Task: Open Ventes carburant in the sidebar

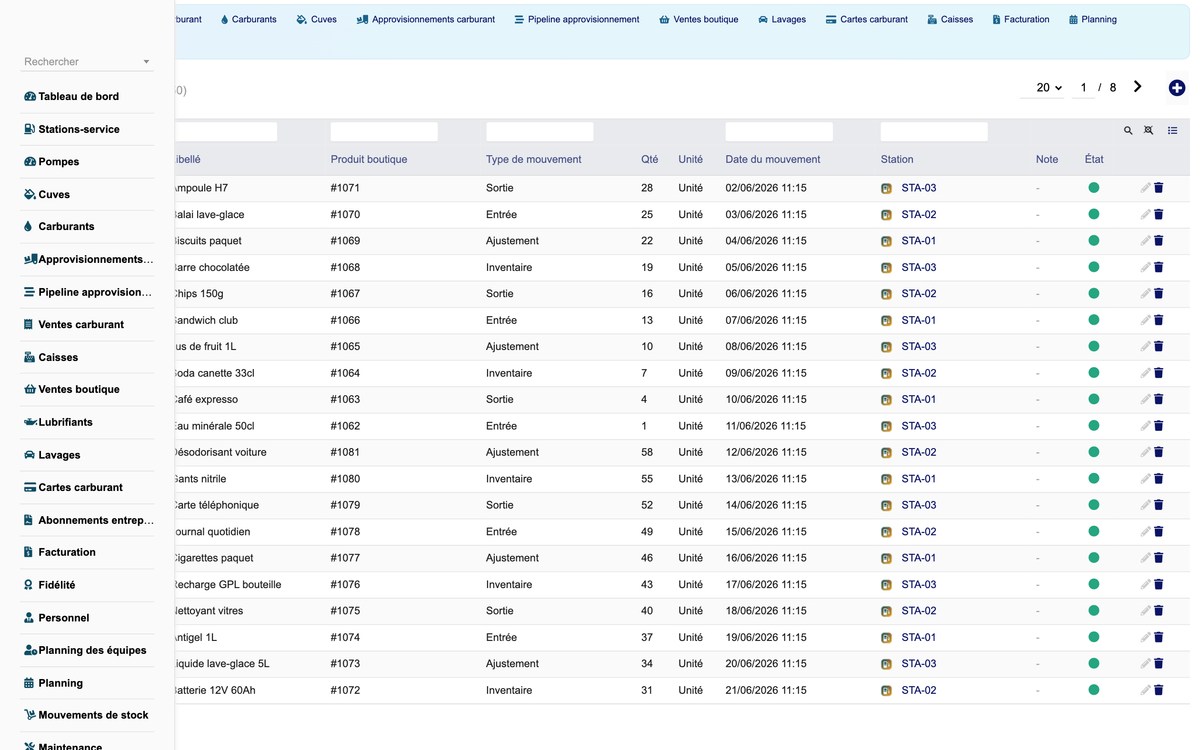Action: click(81, 324)
